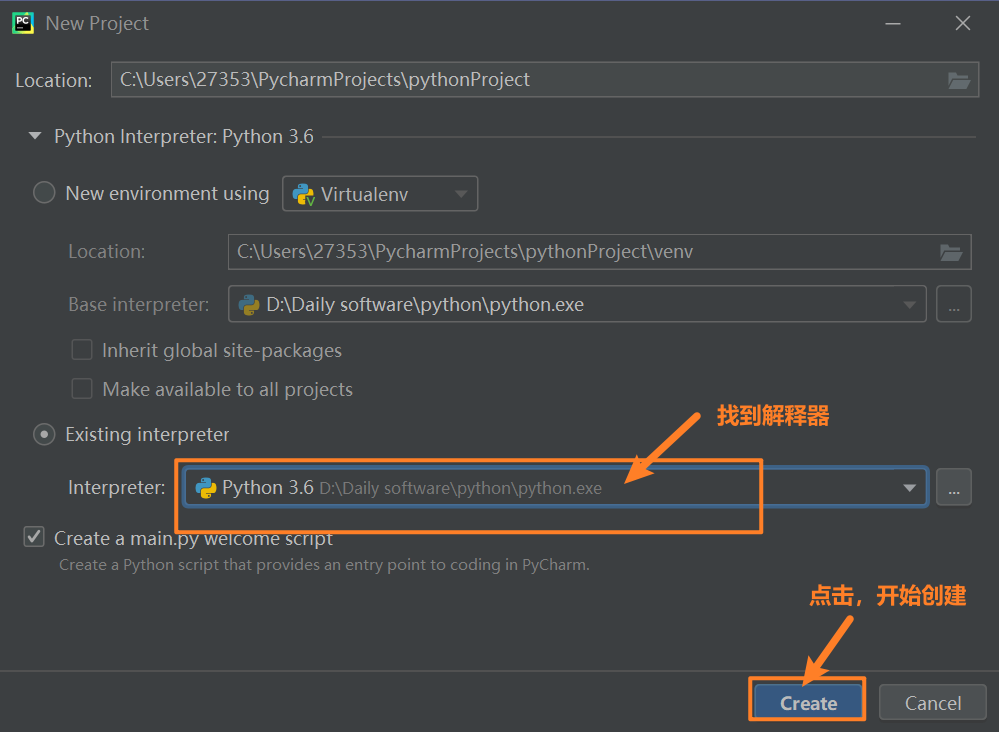
Task: Enable Inherit global site-packages checkbox
Action: [82, 350]
